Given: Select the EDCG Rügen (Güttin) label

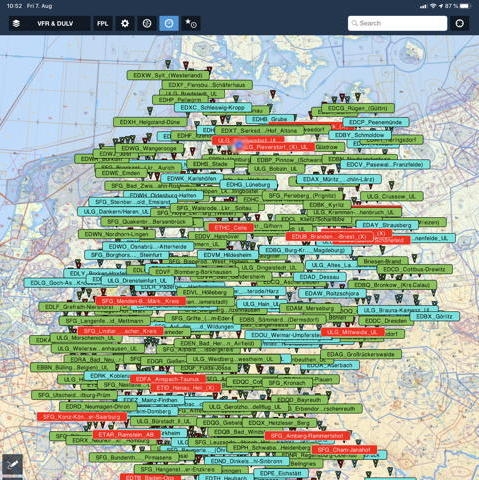Looking at the screenshot, I should pos(358,108).
